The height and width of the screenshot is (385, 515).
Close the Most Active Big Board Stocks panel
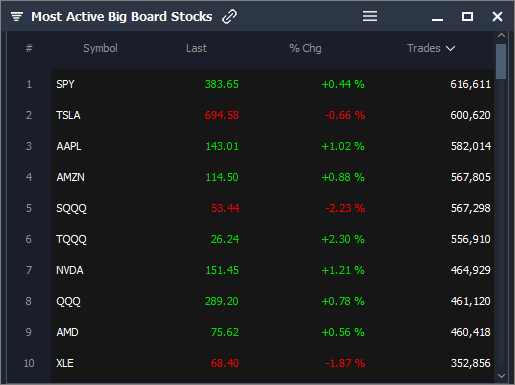coord(497,16)
